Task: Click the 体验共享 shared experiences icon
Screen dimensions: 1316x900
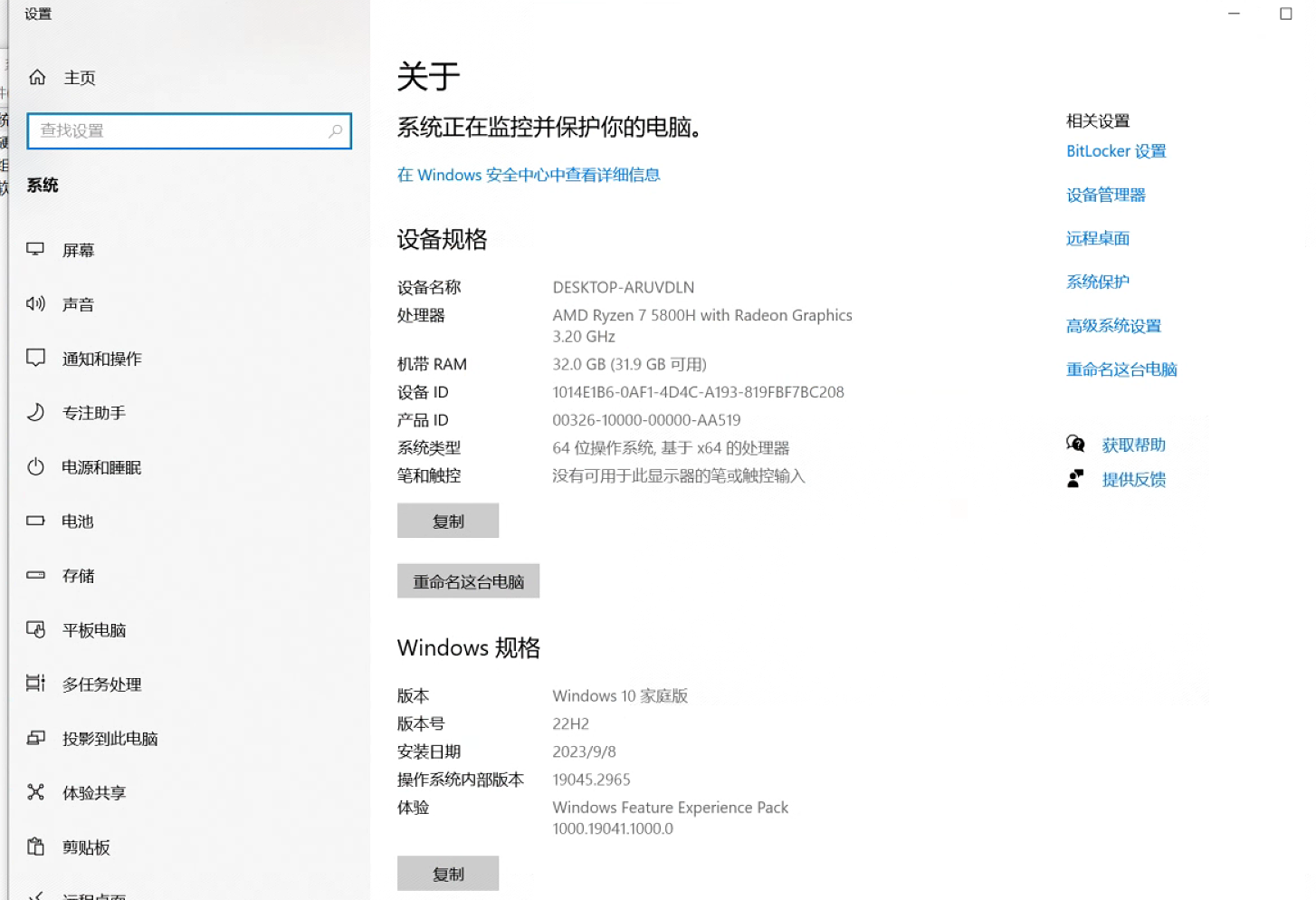Action: 35,792
